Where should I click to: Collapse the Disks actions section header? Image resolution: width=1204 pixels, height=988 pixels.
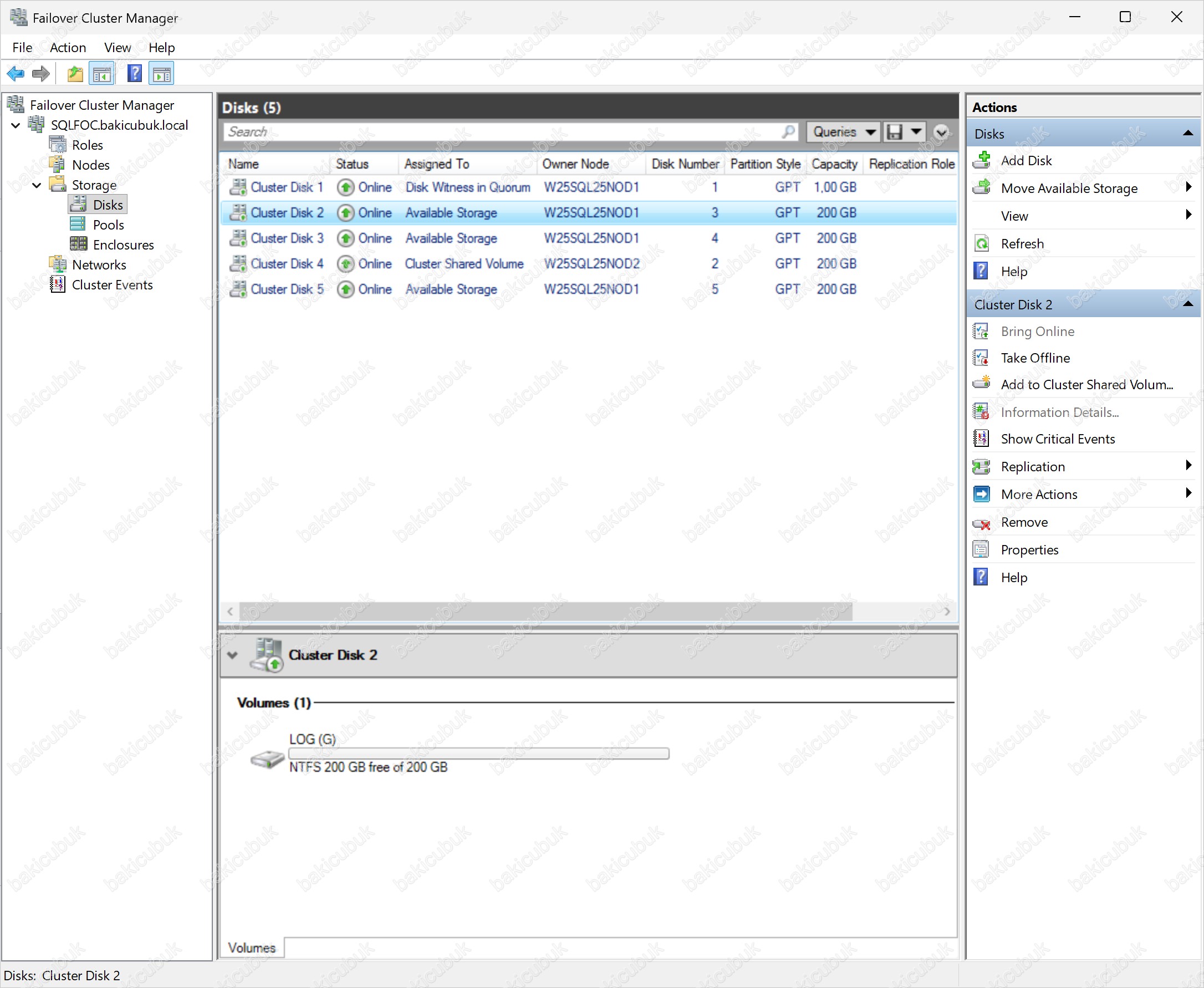(x=1188, y=133)
